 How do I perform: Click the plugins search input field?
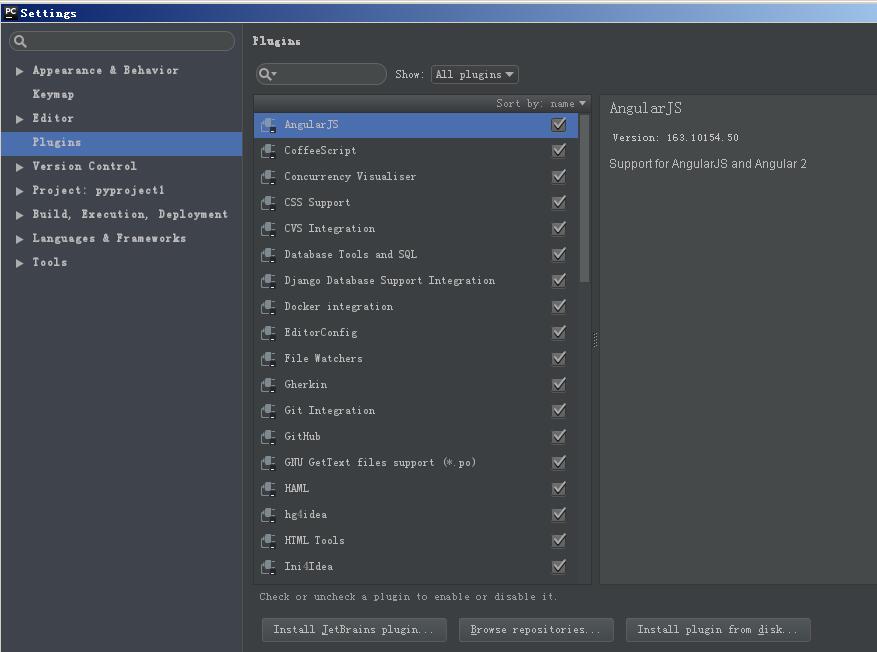click(321, 74)
